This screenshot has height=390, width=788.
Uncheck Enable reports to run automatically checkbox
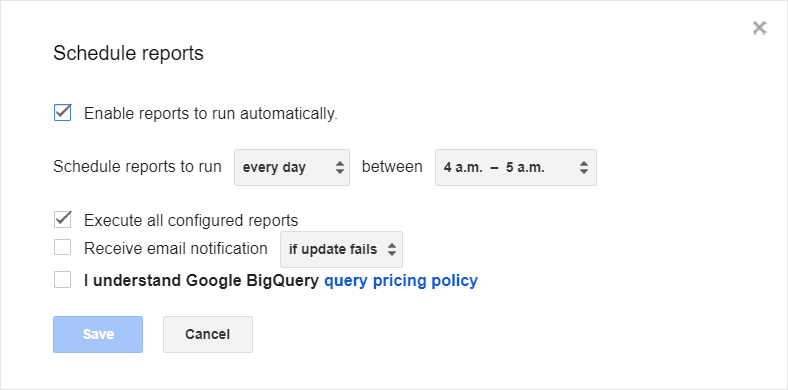[62, 113]
